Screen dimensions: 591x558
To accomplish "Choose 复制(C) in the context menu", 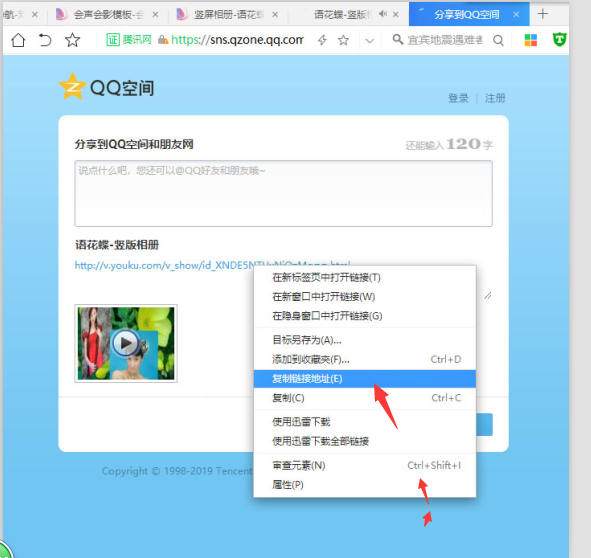I will 364,398.
